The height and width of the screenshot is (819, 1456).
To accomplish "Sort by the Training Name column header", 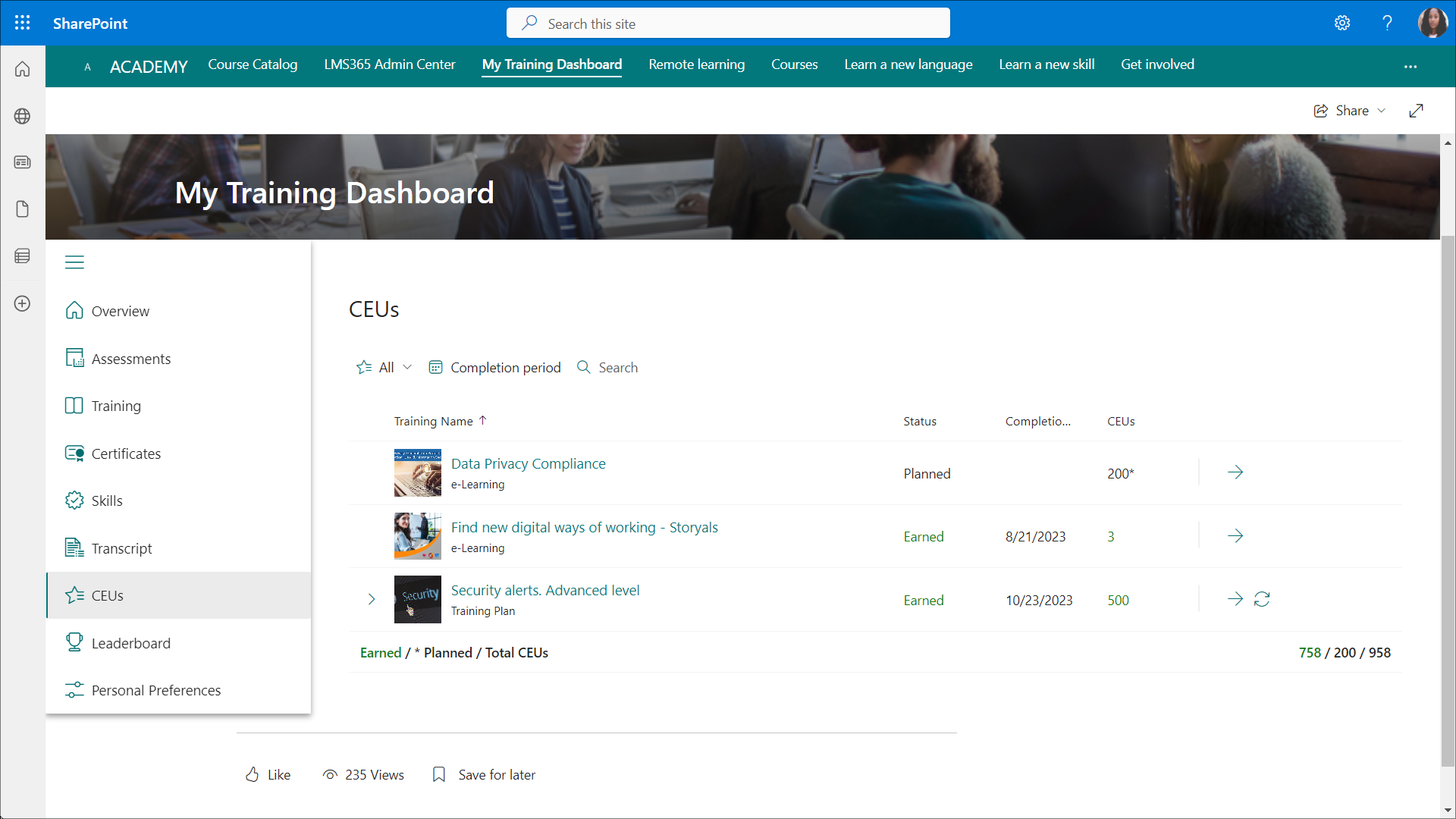I will coord(434,421).
